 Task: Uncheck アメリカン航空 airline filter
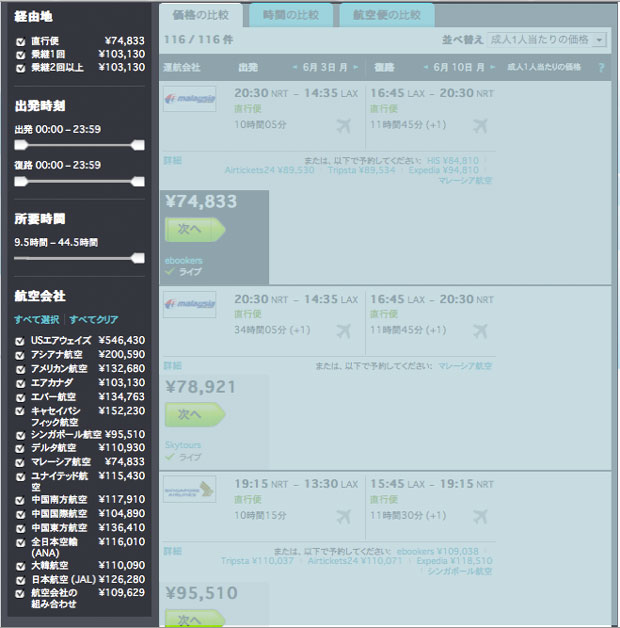pos(20,369)
